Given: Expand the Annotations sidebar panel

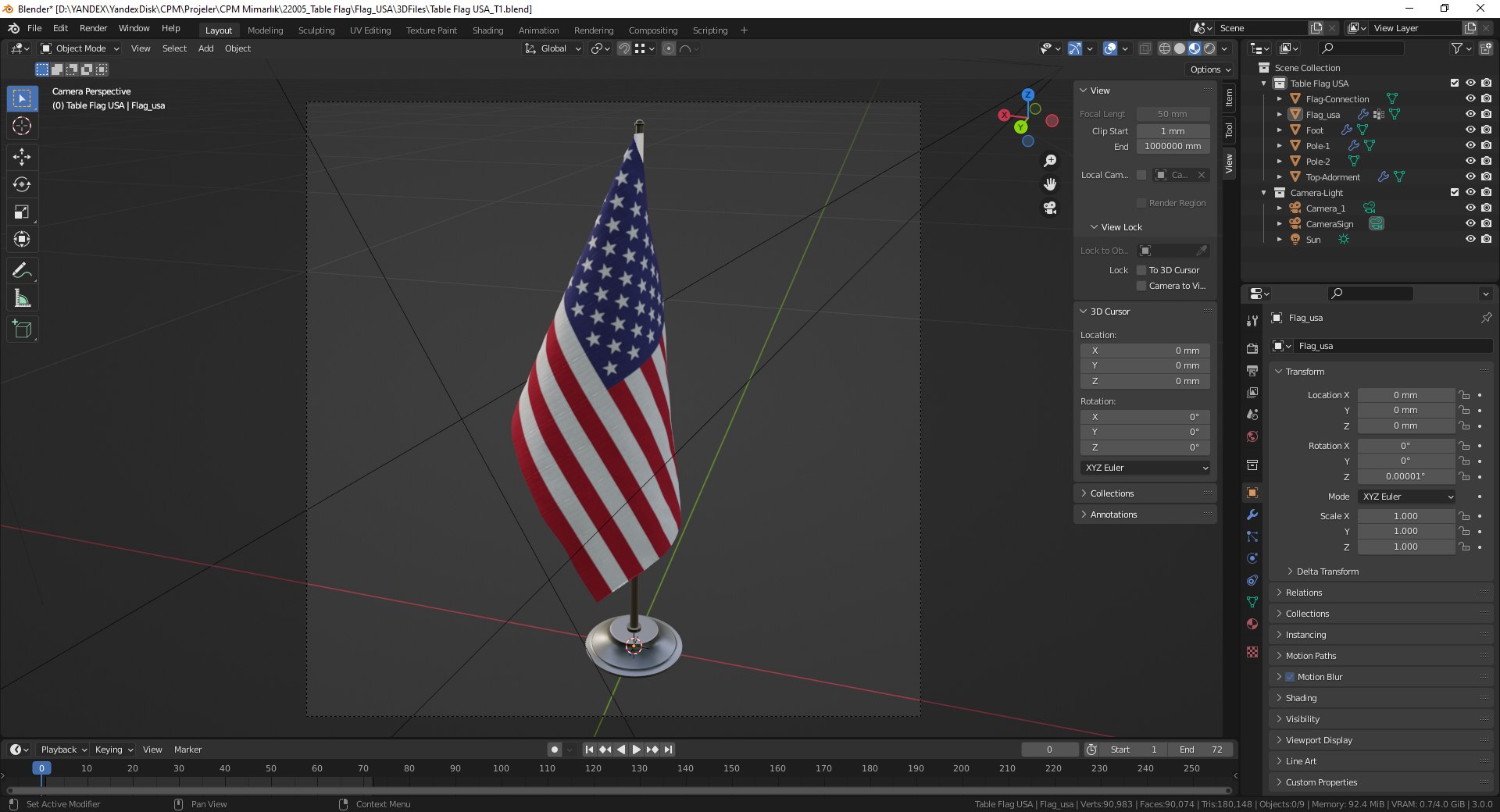Looking at the screenshot, I should (x=1113, y=515).
